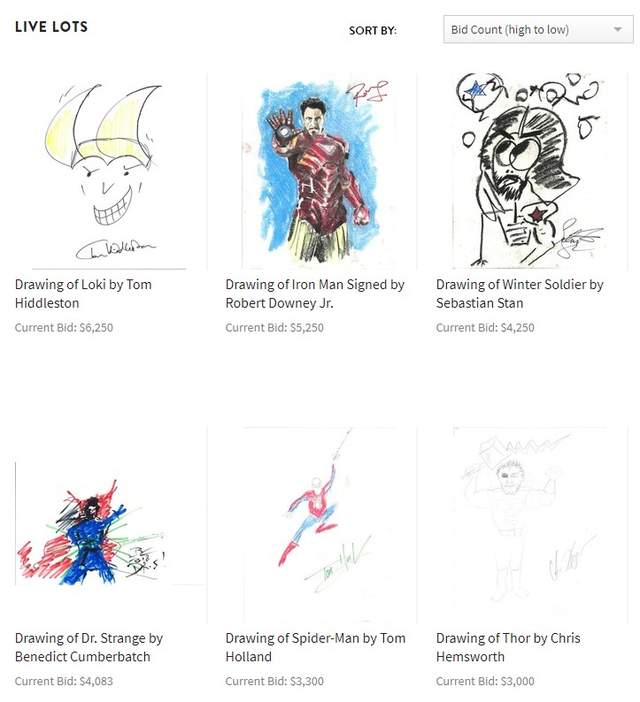Follow the Drawing of Loki by Tom Hiddleston link
This screenshot has height=702, width=640.
coord(83,294)
